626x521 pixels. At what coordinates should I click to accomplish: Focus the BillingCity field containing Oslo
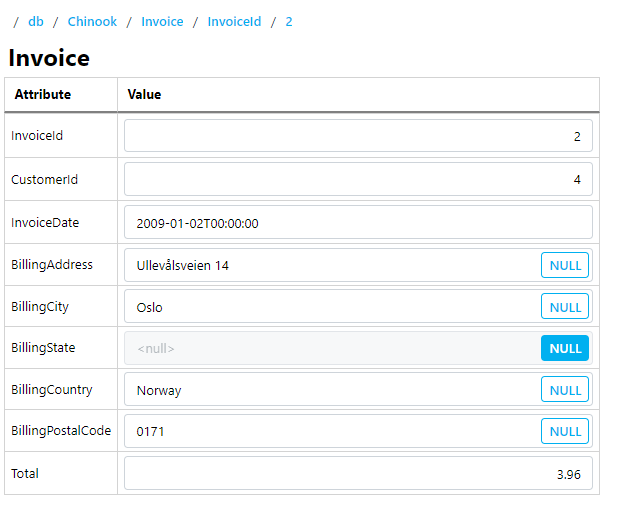click(333, 307)
